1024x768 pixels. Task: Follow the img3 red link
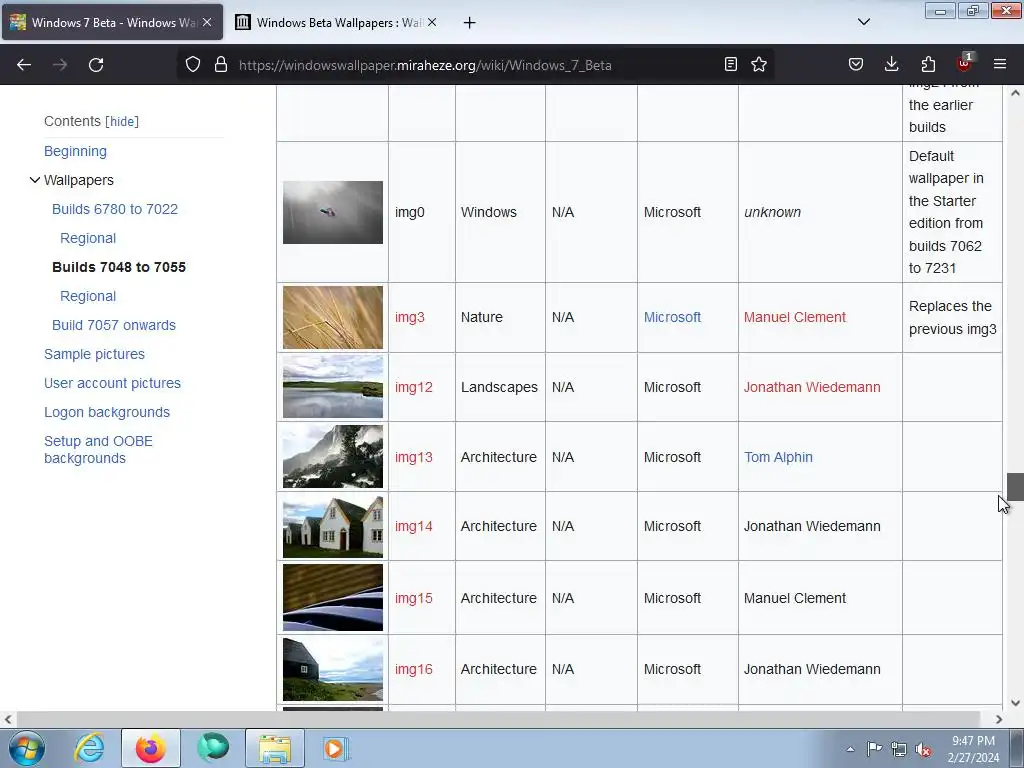coord(409,317)
